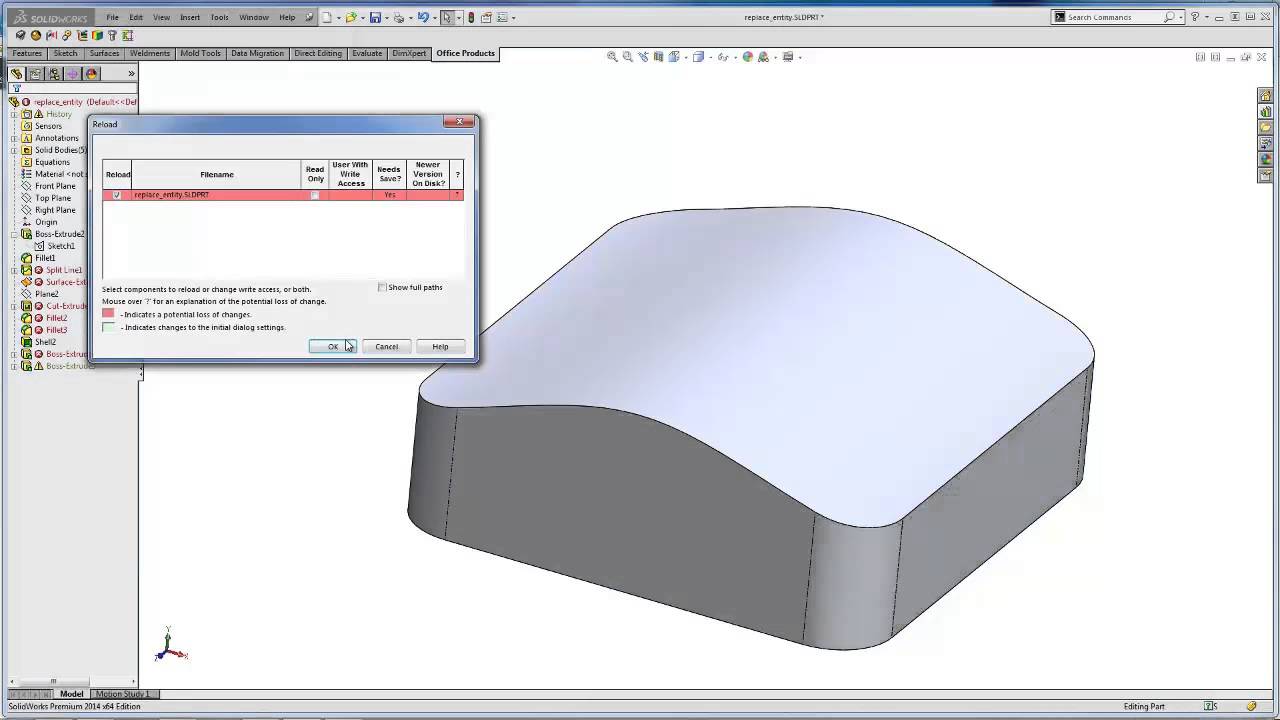The image size is (1280, 720).
Task: Switch to the Surfaces tab
Action: [x=104, y=53]
